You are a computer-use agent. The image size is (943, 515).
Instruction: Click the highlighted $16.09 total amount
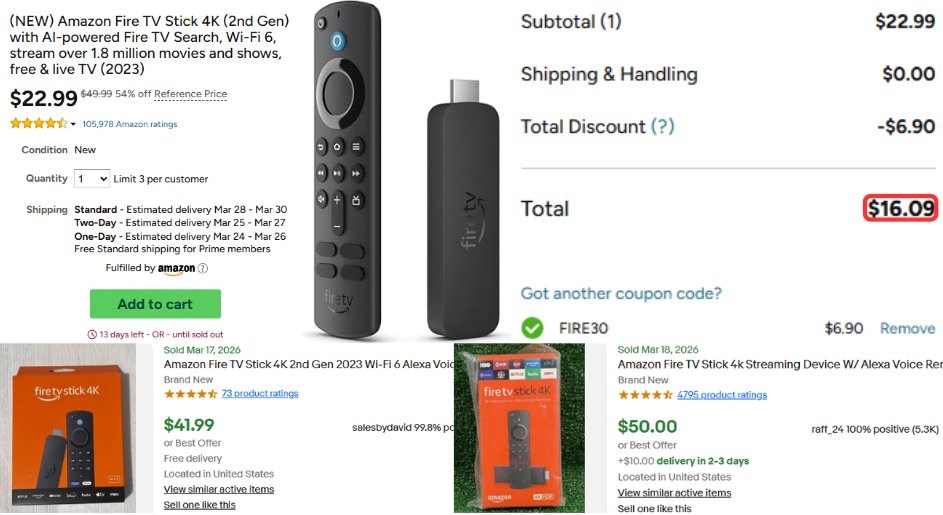pos(900,208)
